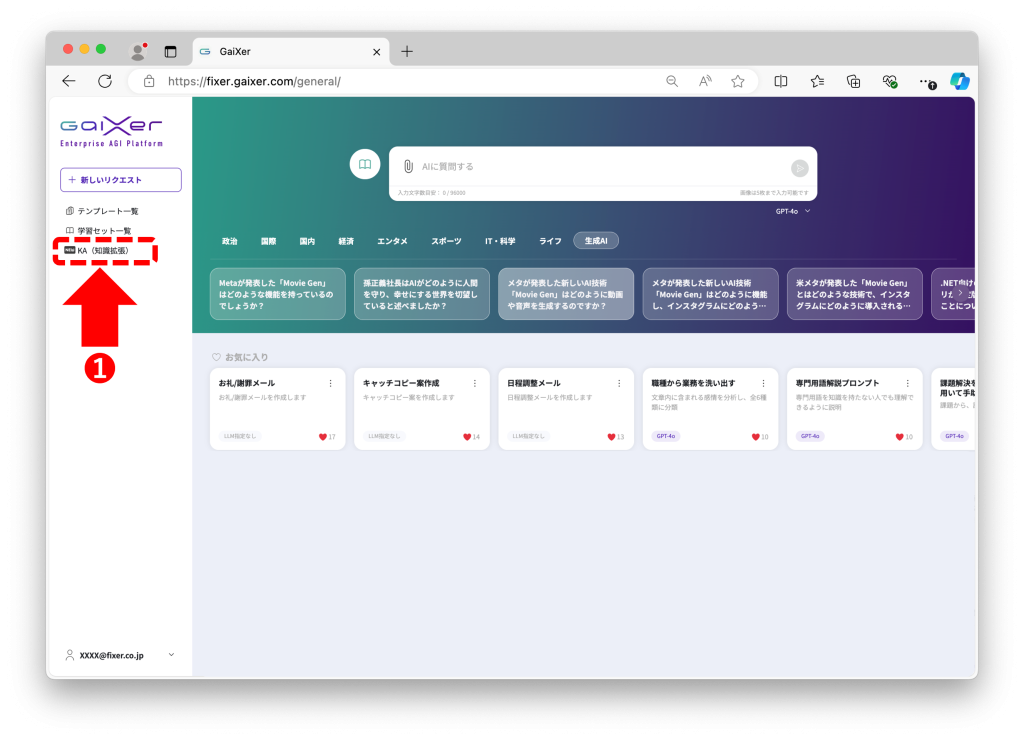Click the paperclip attachment icon

click(x=408, y=167)
